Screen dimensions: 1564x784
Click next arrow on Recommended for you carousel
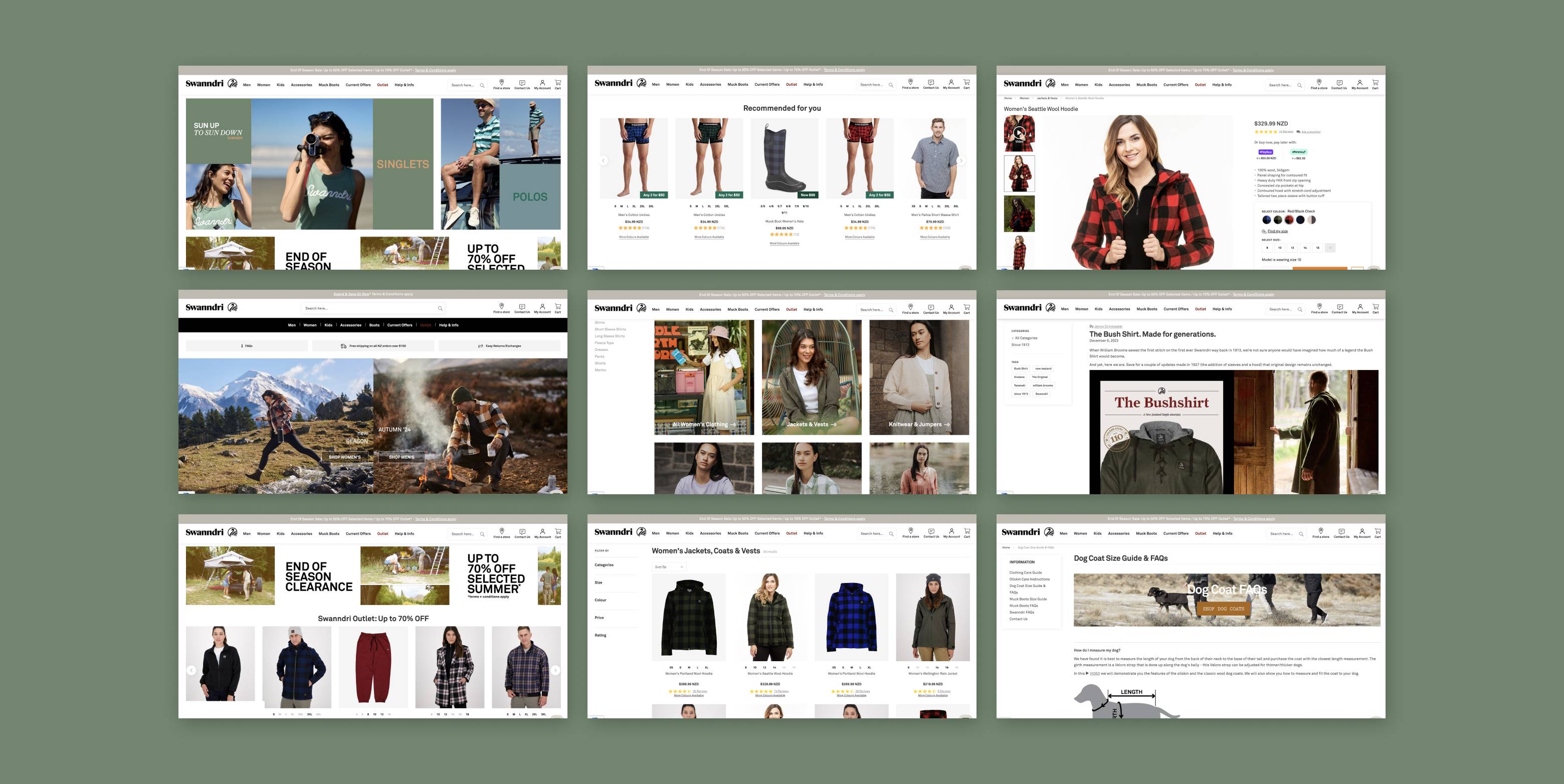(x=960, y=161)
